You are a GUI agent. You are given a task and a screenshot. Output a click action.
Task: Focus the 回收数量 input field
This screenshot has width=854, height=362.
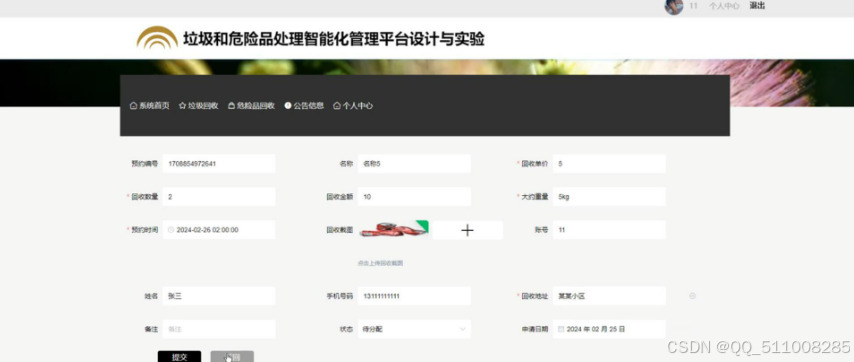tap(219, 197)
